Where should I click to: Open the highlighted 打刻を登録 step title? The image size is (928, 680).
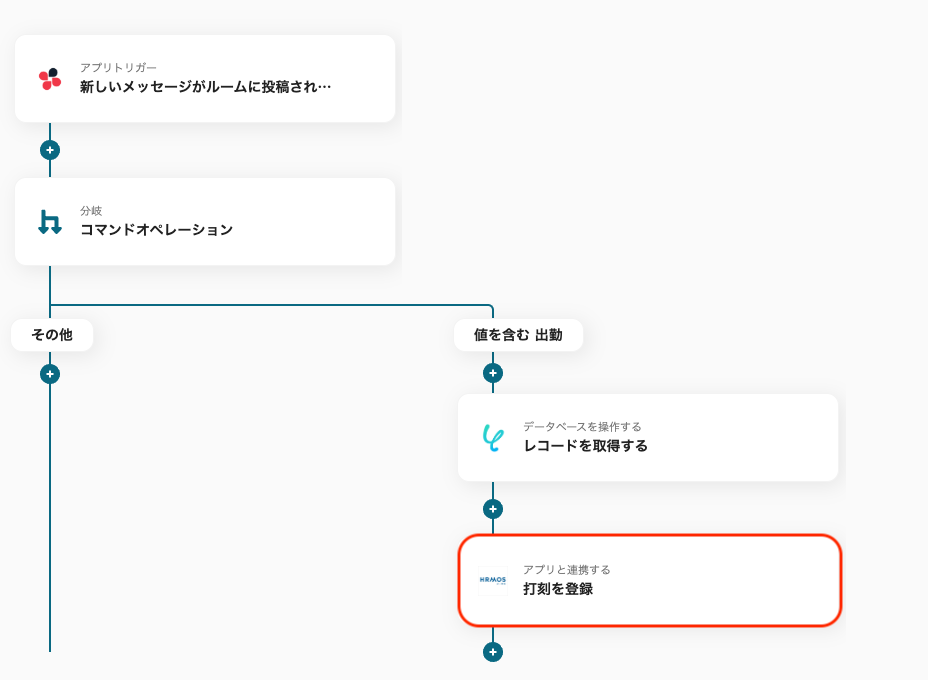coord(558,589)
